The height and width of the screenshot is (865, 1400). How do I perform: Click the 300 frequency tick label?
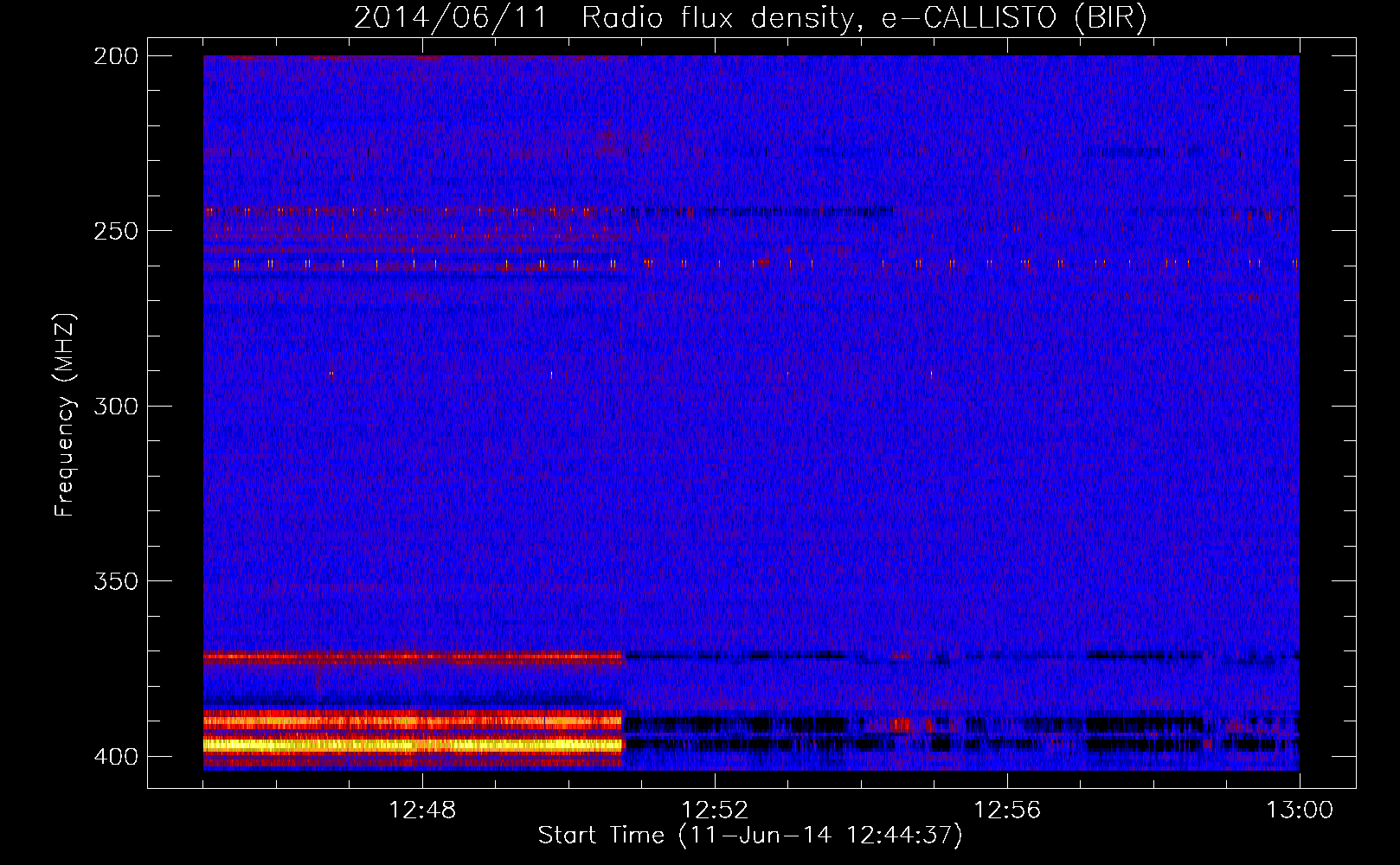(x=116, y=406)
